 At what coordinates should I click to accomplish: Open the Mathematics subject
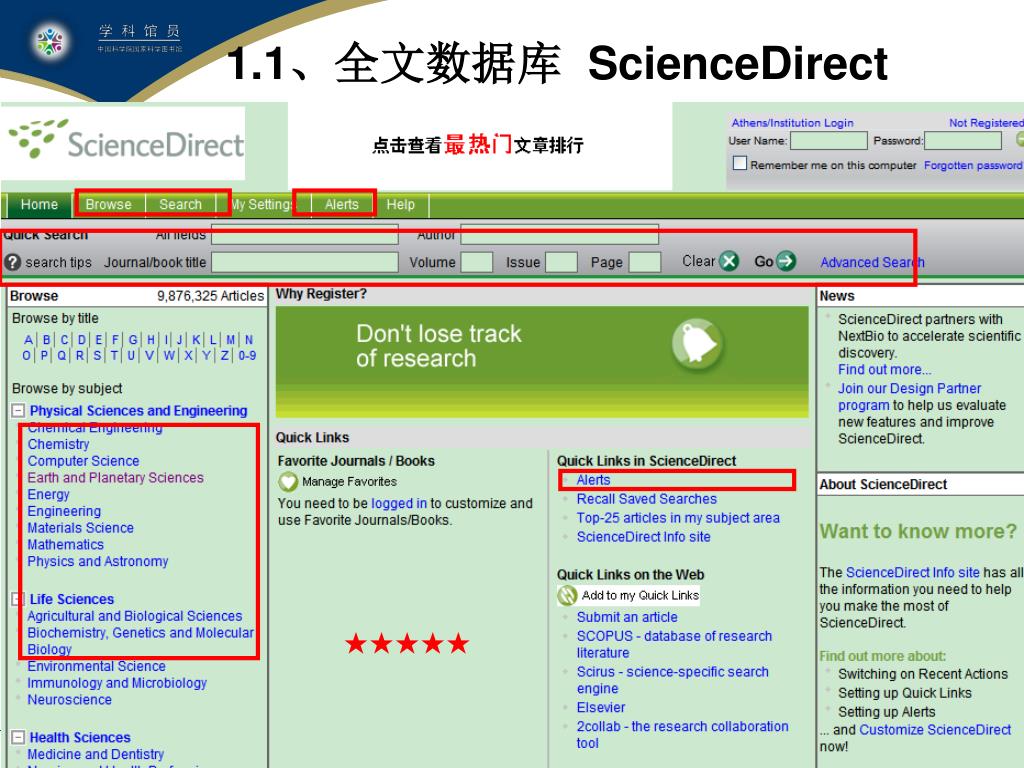click(x=65, y=545)
